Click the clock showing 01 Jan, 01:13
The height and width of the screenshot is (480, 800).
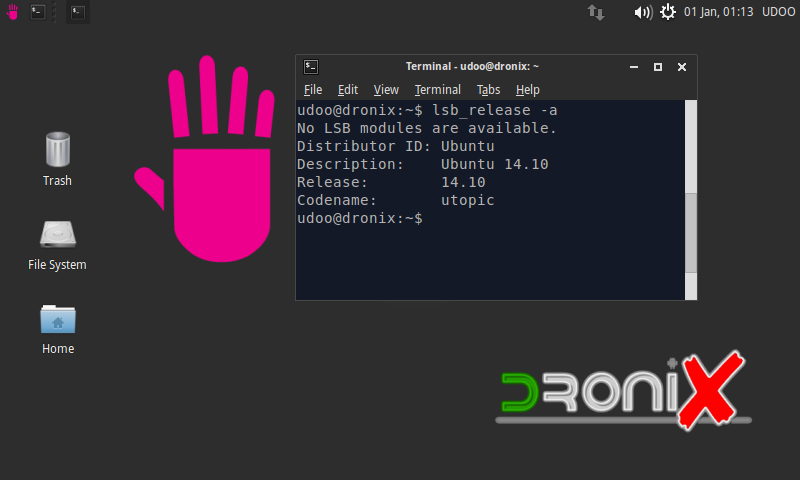pyautogui.click(x=718, y=12)
